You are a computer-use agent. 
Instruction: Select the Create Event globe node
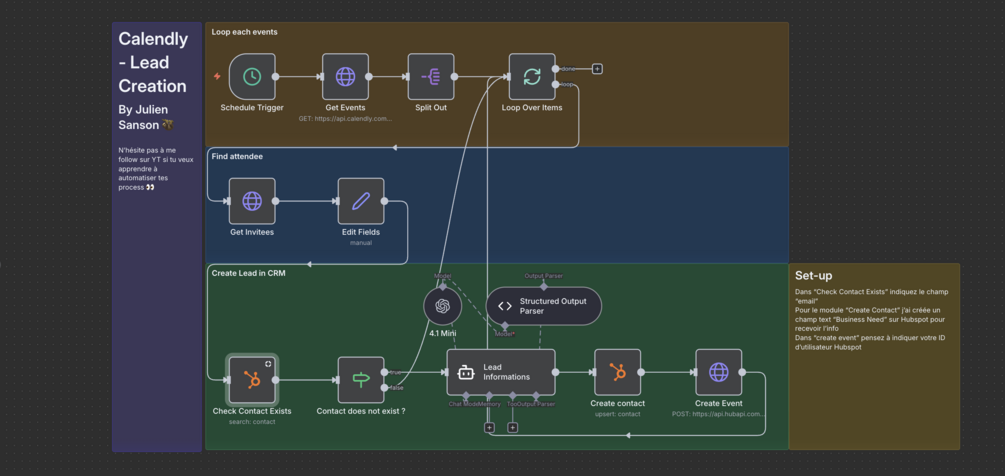click(718, 372)
